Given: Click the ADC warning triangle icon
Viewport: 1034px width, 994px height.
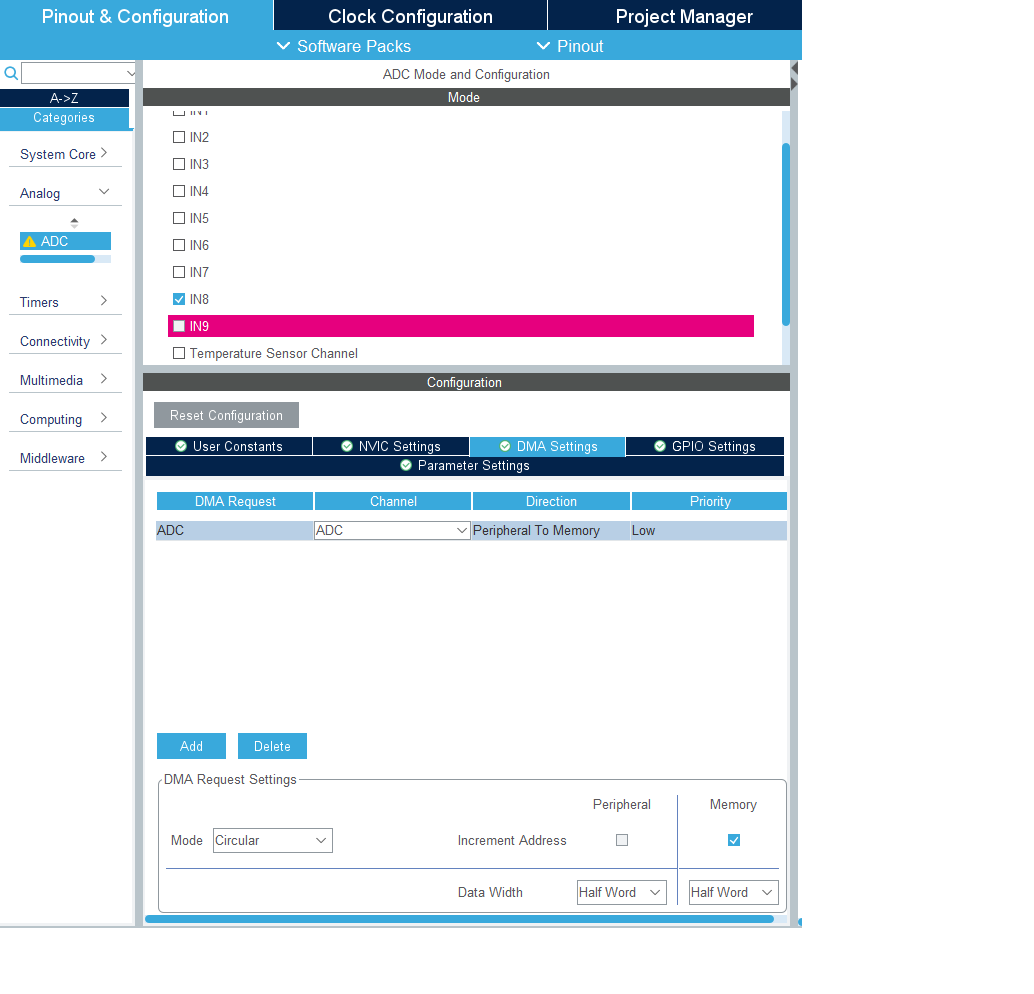Looking at the screenshot, I should tap(29, 242).
